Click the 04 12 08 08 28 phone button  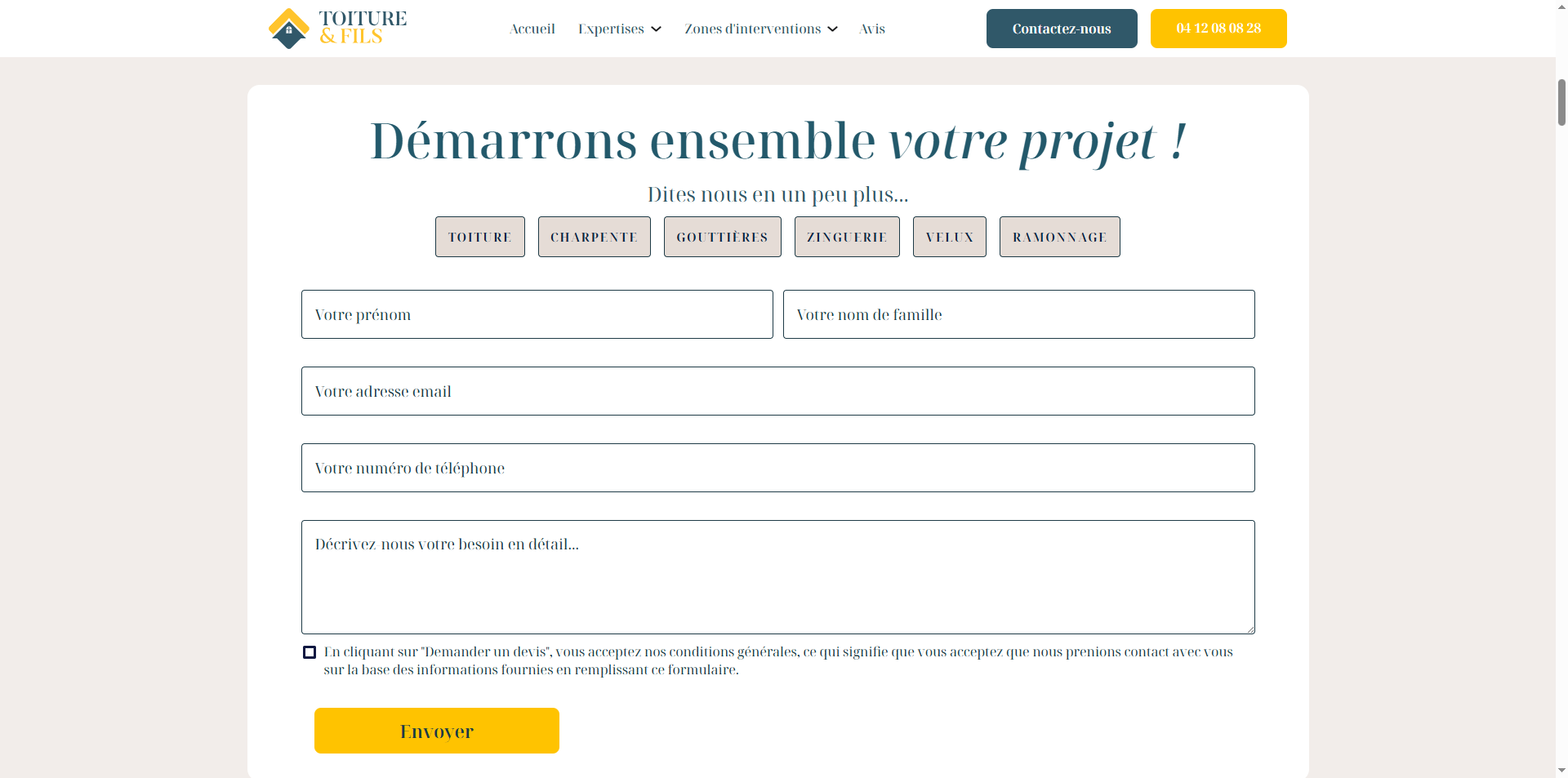(x=1218, y=29)
